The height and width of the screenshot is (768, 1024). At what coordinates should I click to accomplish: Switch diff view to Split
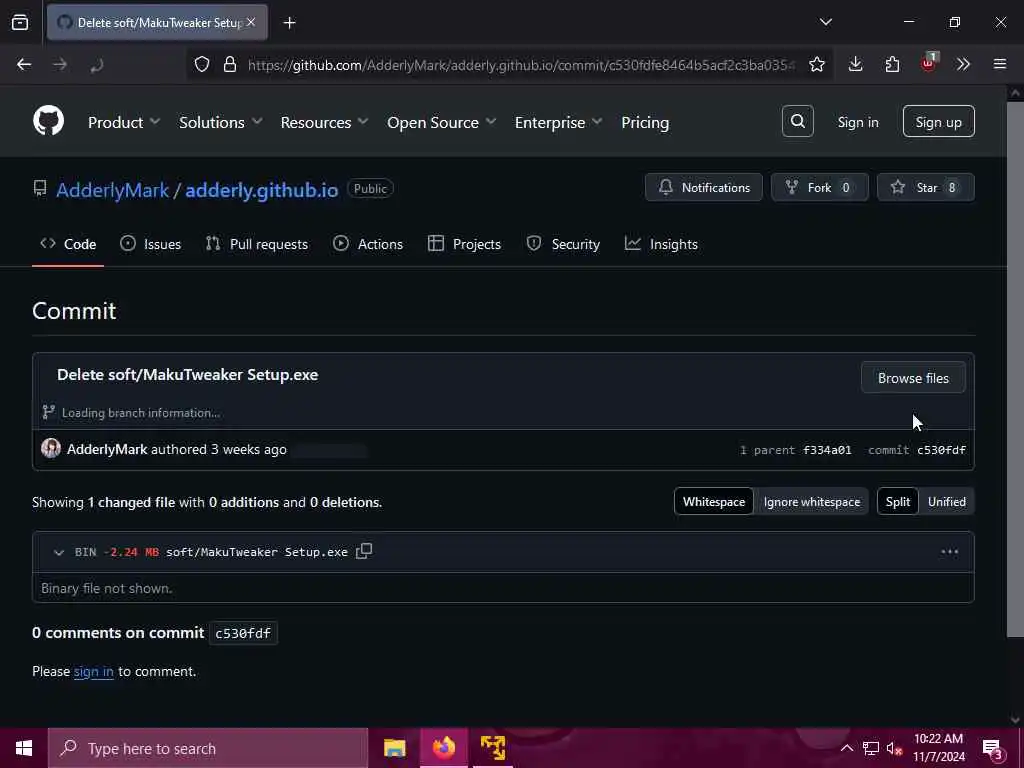click(897, 502)
